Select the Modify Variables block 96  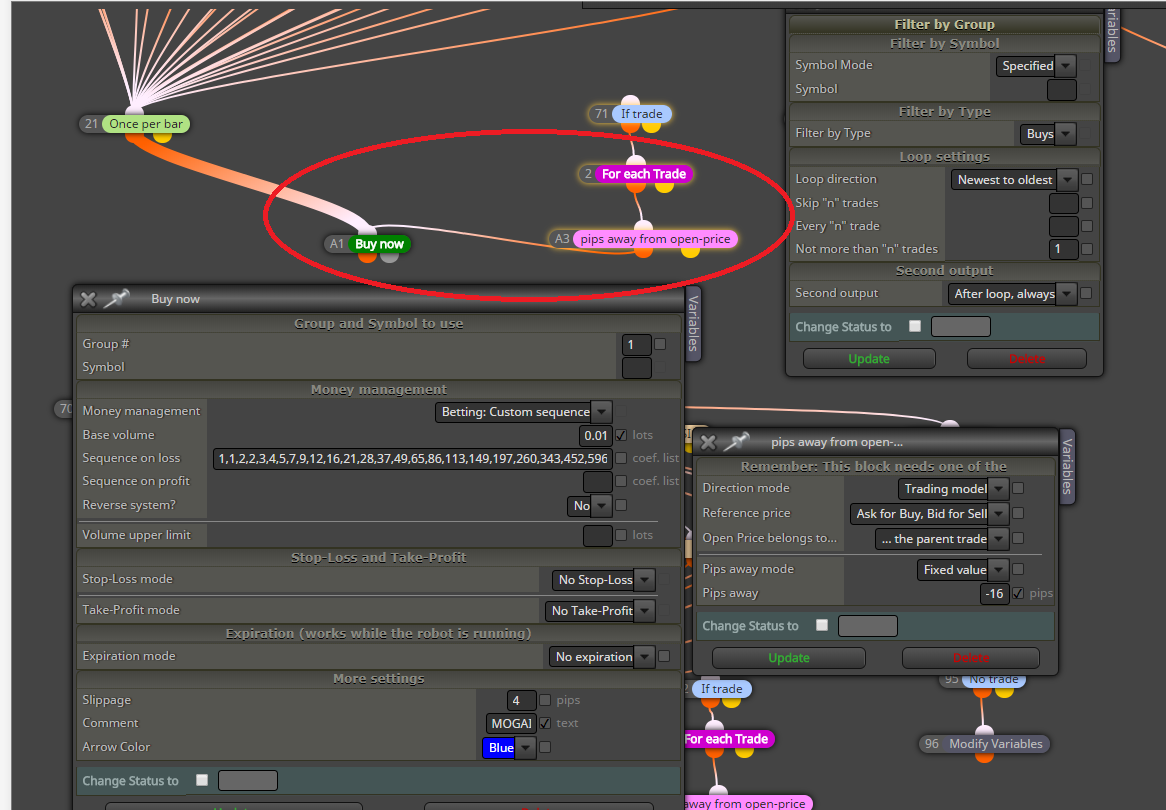(995, 744)
